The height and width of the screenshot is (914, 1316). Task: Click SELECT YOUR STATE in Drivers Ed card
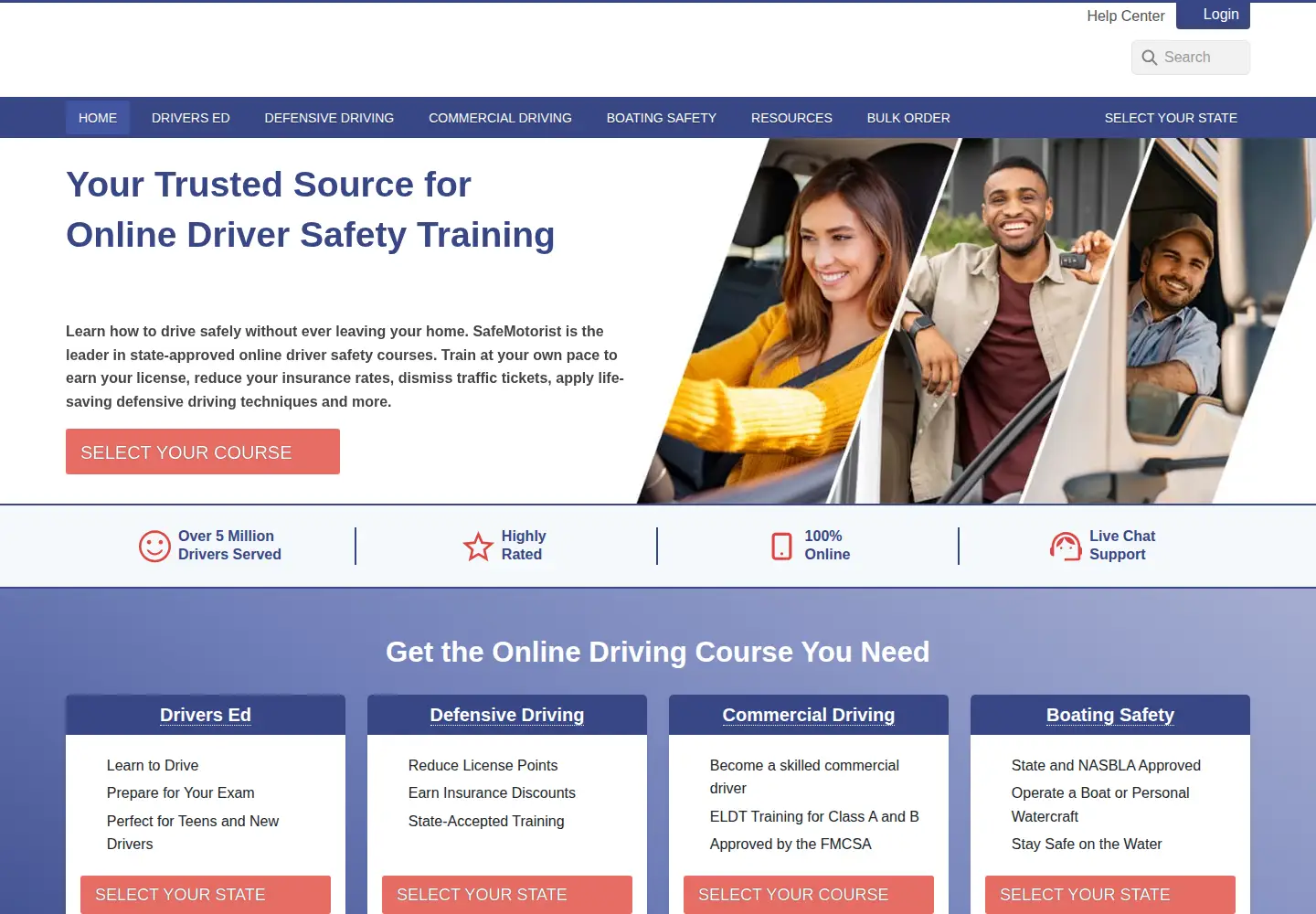[x=206, y=895]
